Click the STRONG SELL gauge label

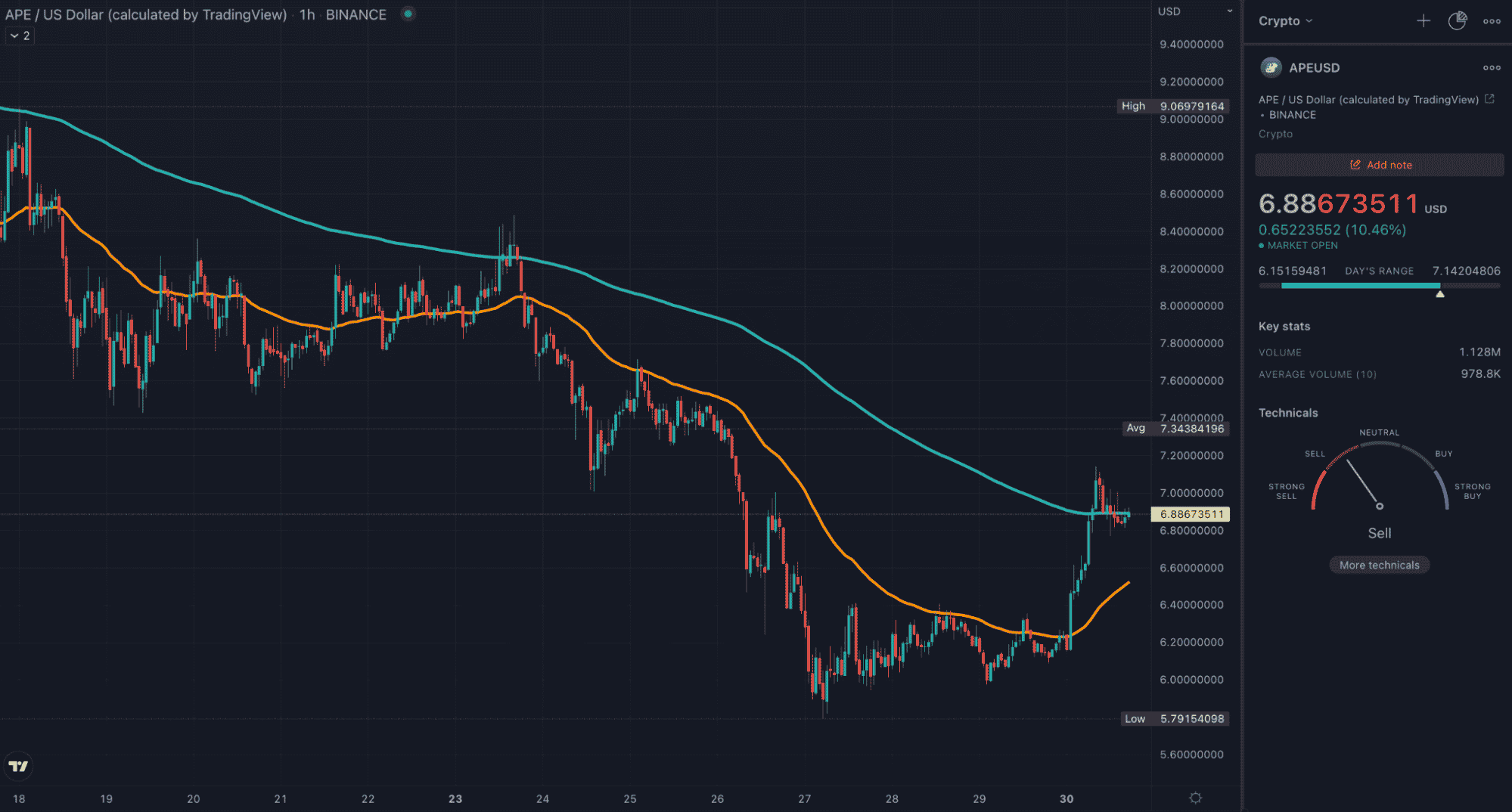pos(1286,491)
